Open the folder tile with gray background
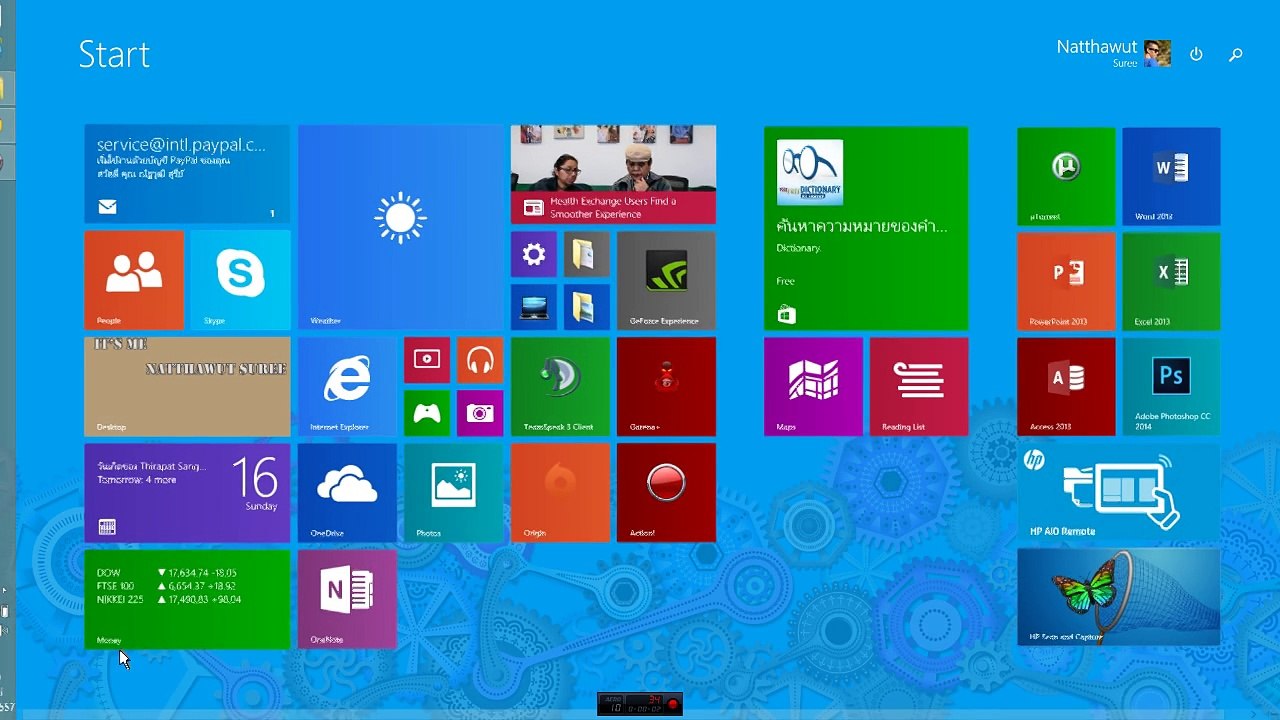1280x720 pixels. tap(586, 254)
